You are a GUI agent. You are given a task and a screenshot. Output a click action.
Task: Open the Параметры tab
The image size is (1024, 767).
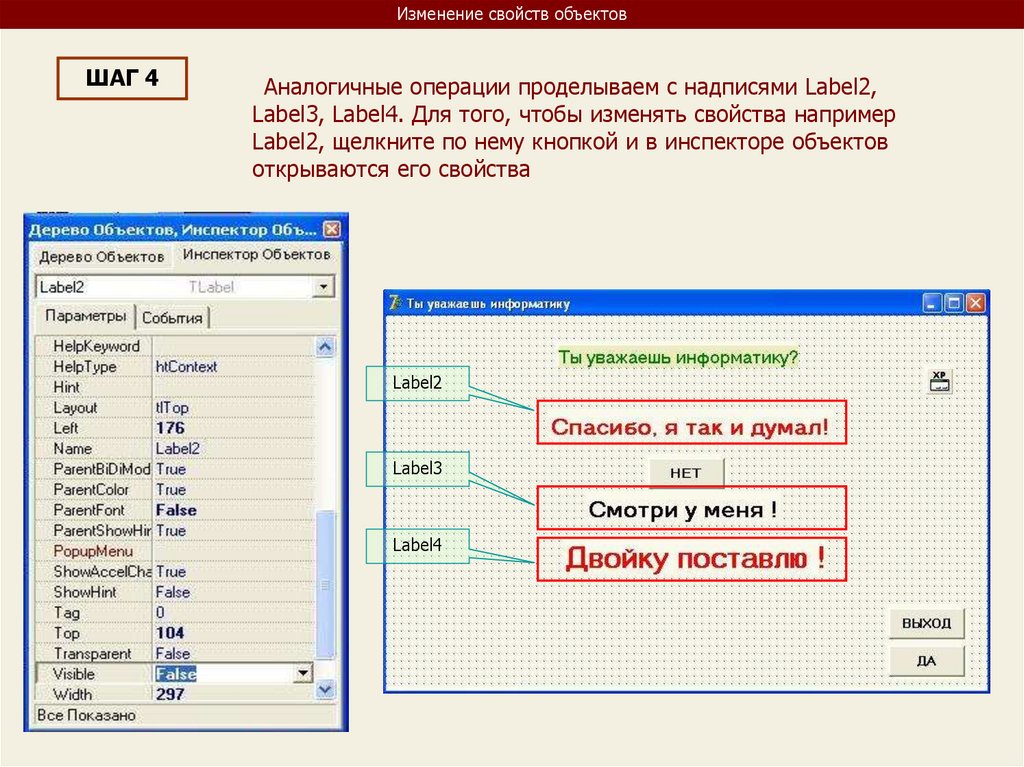coord(85,316)
